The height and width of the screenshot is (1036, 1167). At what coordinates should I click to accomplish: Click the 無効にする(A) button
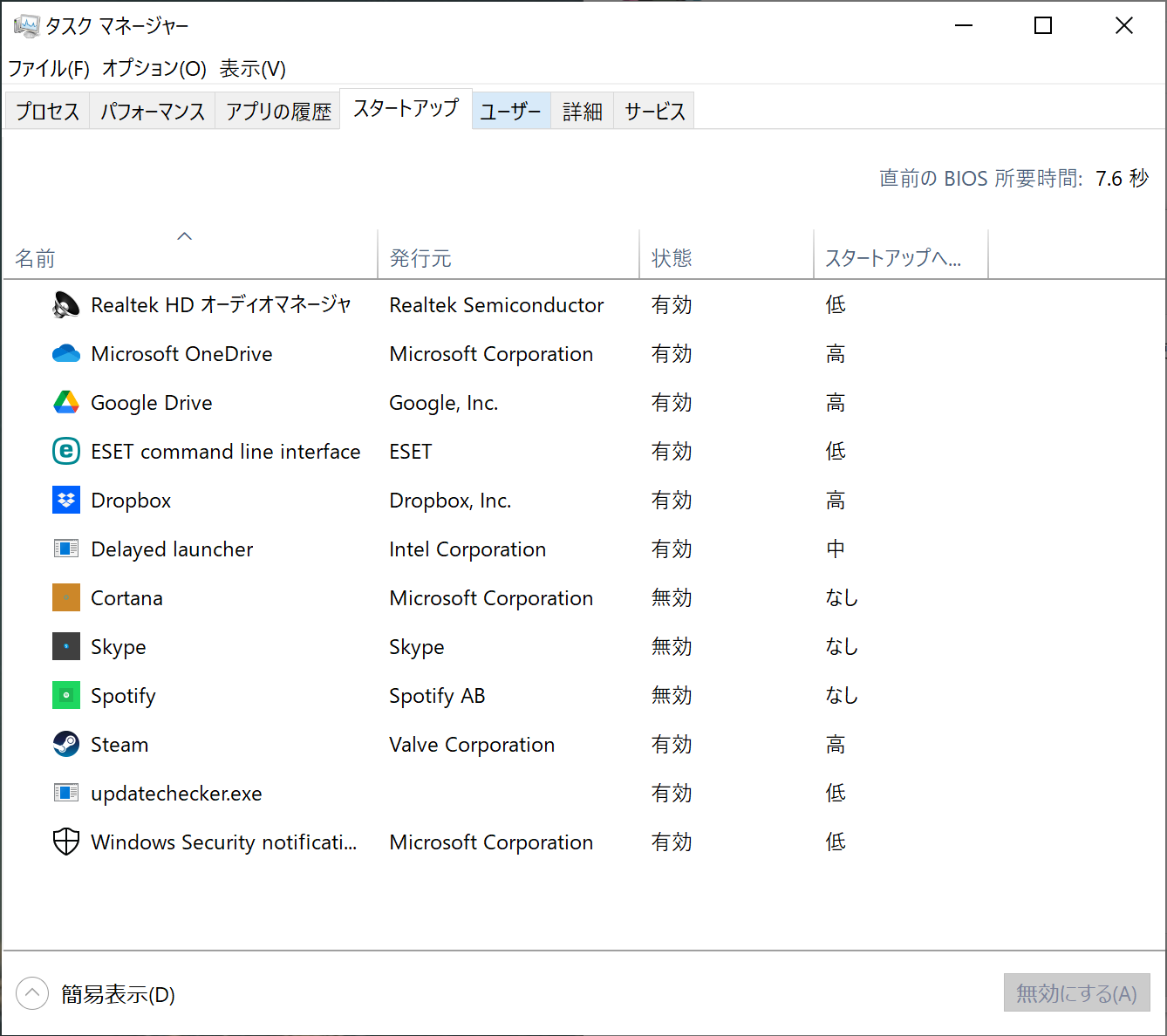click(x=1077, y=992)
